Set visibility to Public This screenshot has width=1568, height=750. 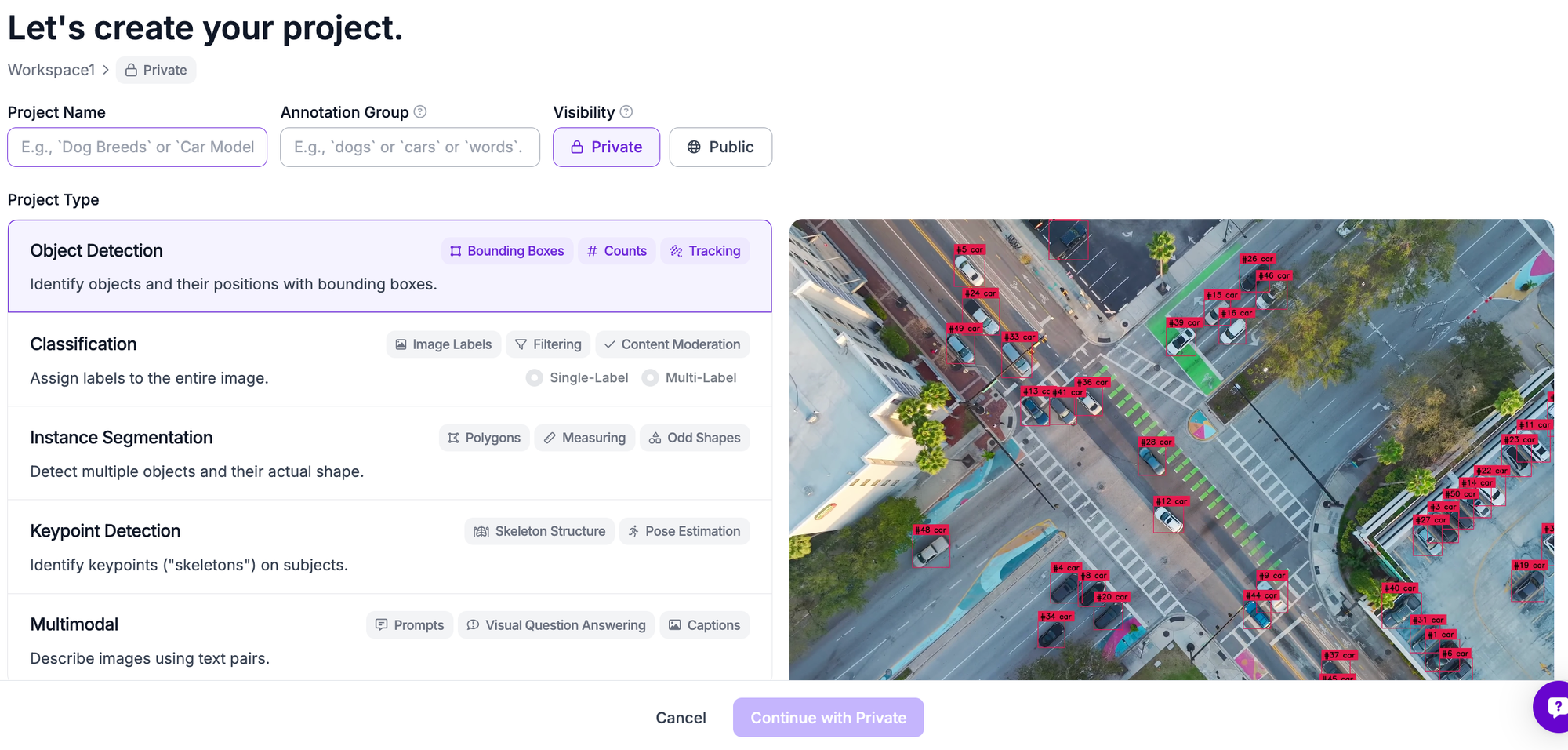tap(720, 147)
